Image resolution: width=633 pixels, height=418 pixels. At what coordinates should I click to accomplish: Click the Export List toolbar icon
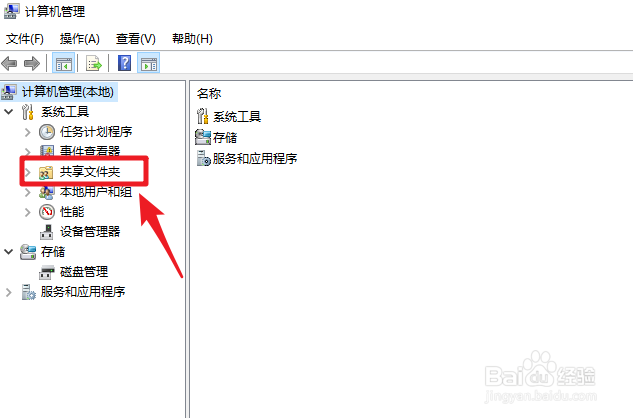[94, 63]
